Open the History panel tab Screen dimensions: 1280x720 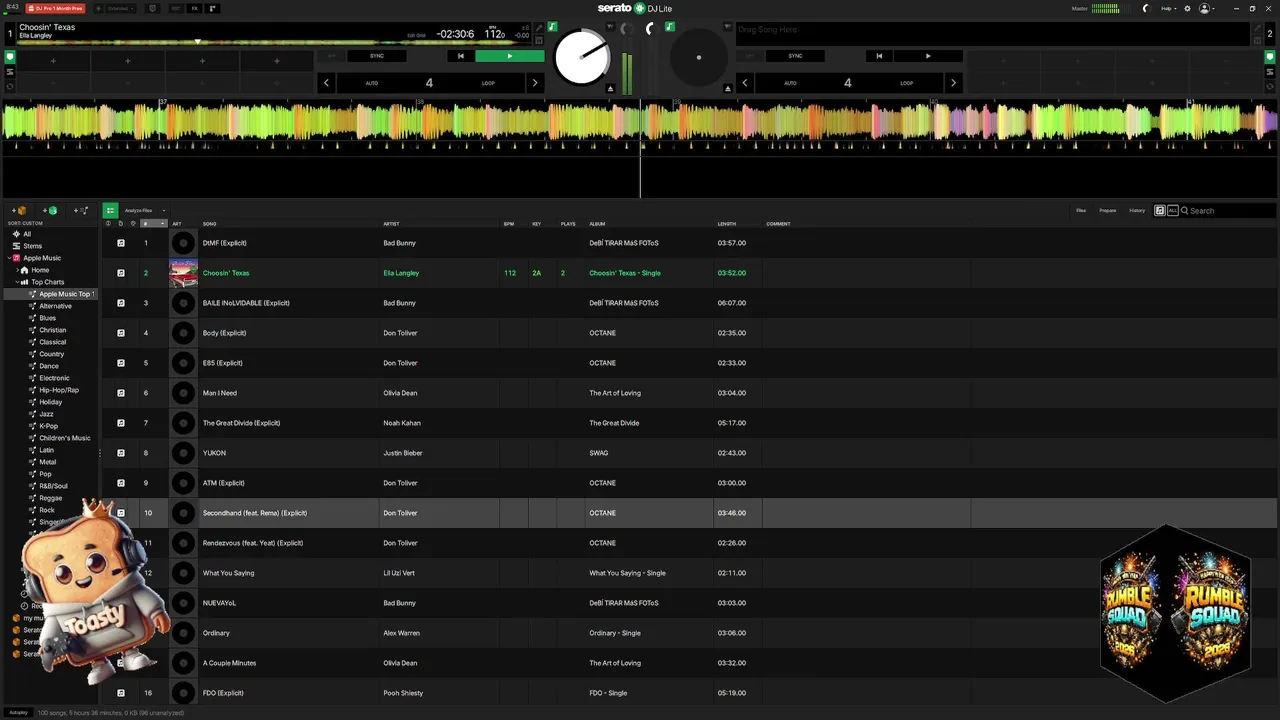pyautogui.click(x=1137, y=211)
